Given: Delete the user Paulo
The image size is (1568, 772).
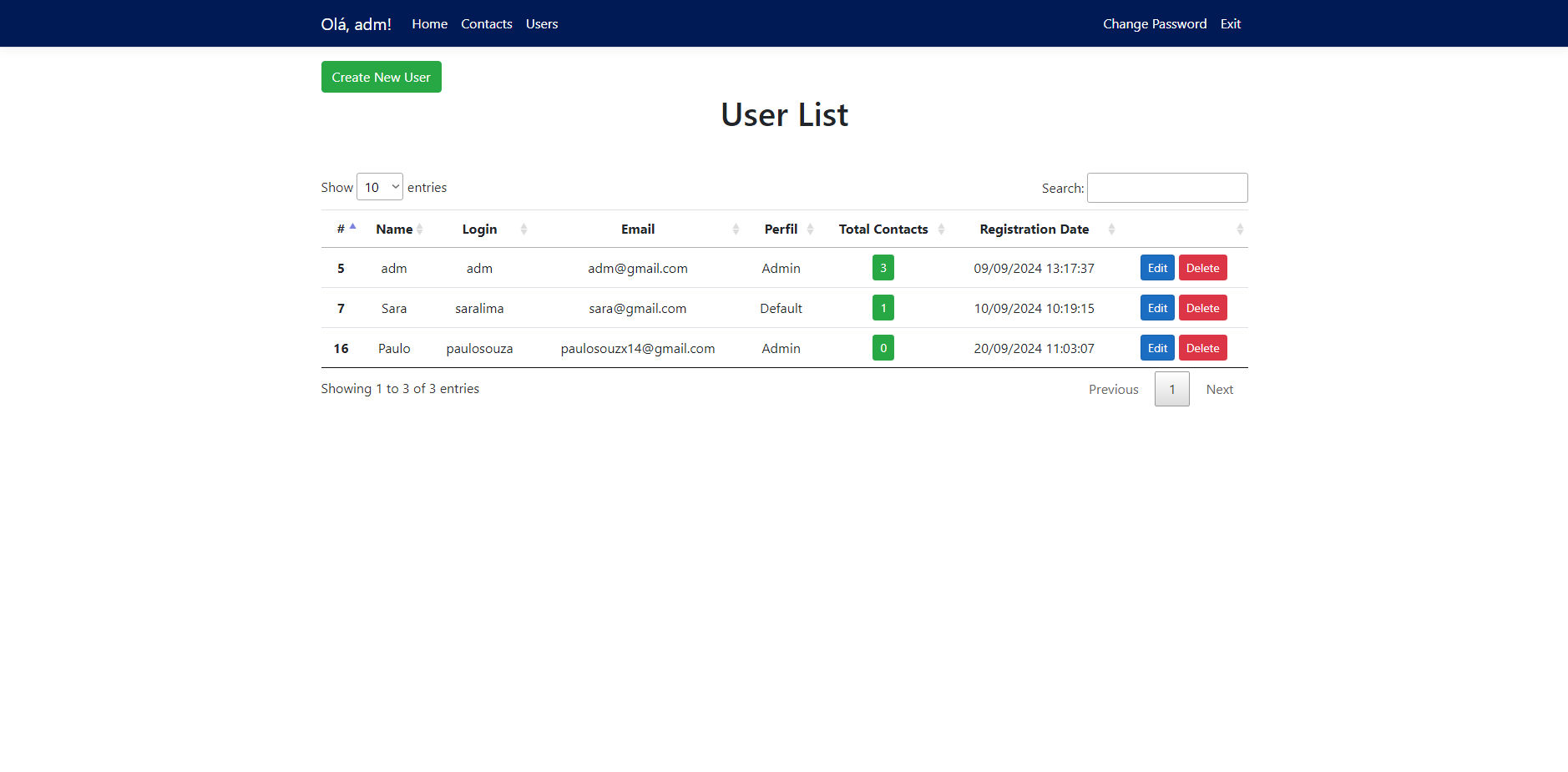Looking at the screenshot, I should [1202, 348].
